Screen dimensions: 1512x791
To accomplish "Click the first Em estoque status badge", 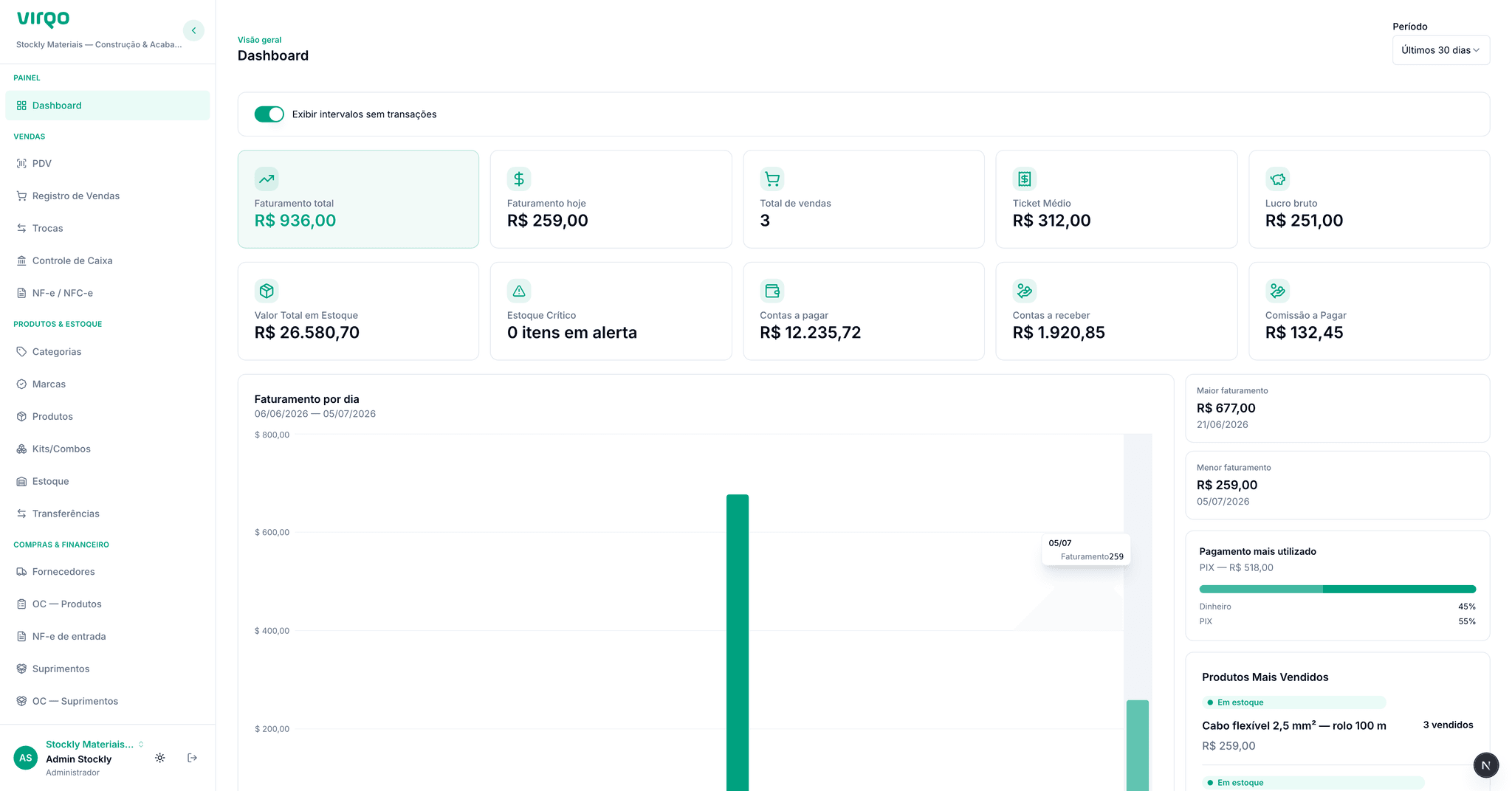I will (x=1293, y=702).
